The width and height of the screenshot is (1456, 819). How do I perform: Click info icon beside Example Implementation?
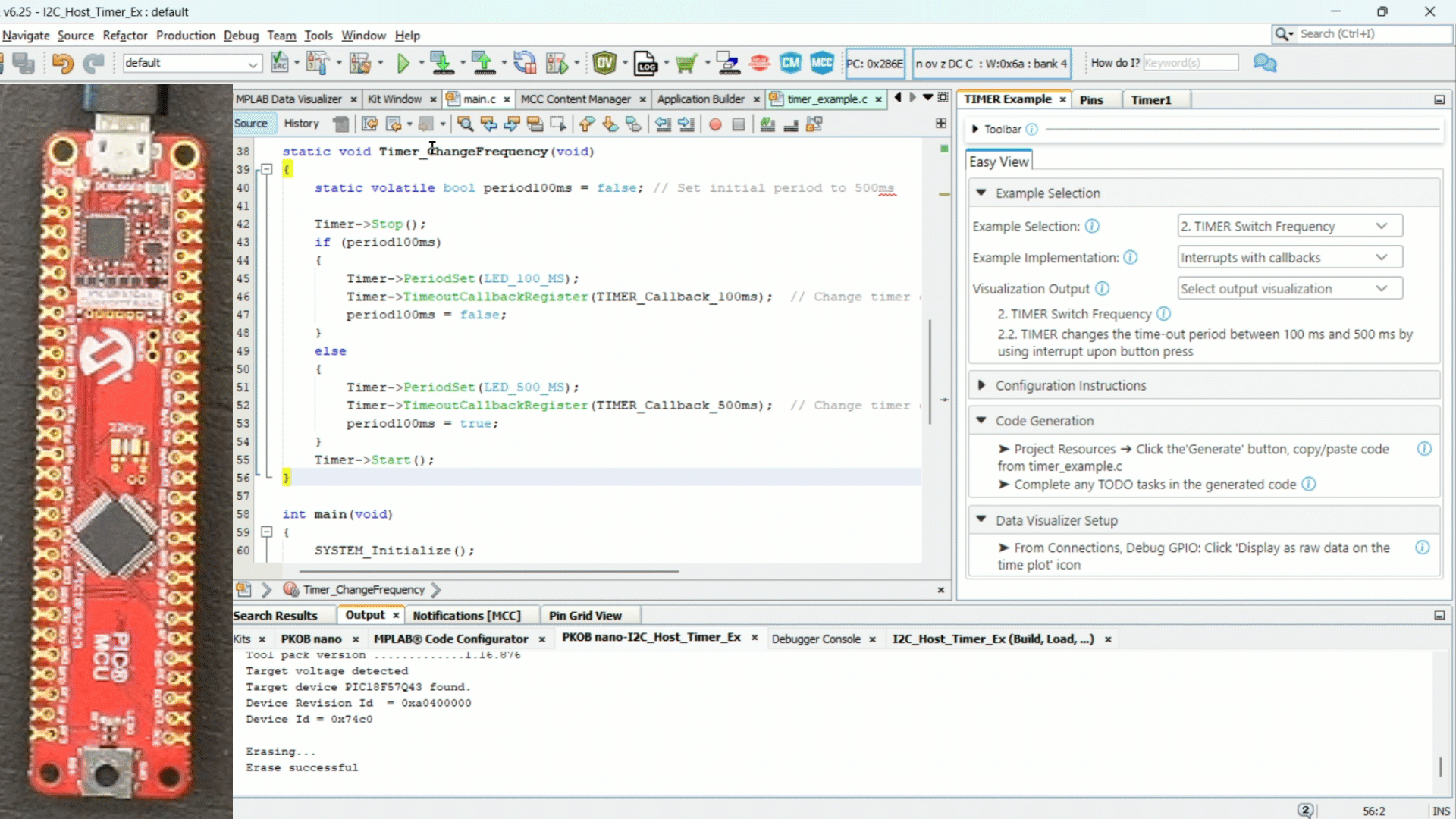point(1130,258)
